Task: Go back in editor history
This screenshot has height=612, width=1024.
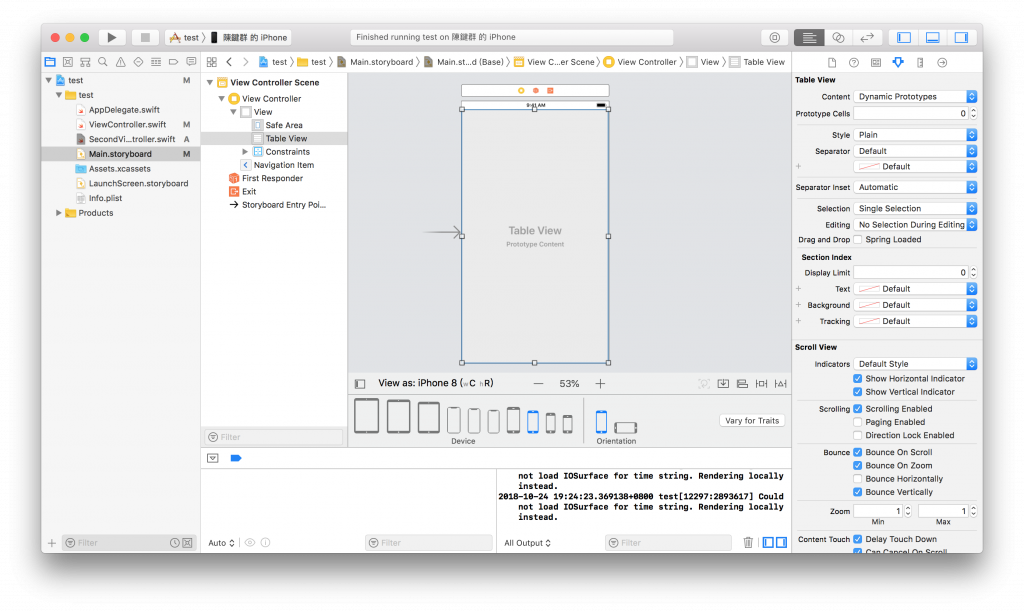Action: pyautogui.click(x=229, y=62)
